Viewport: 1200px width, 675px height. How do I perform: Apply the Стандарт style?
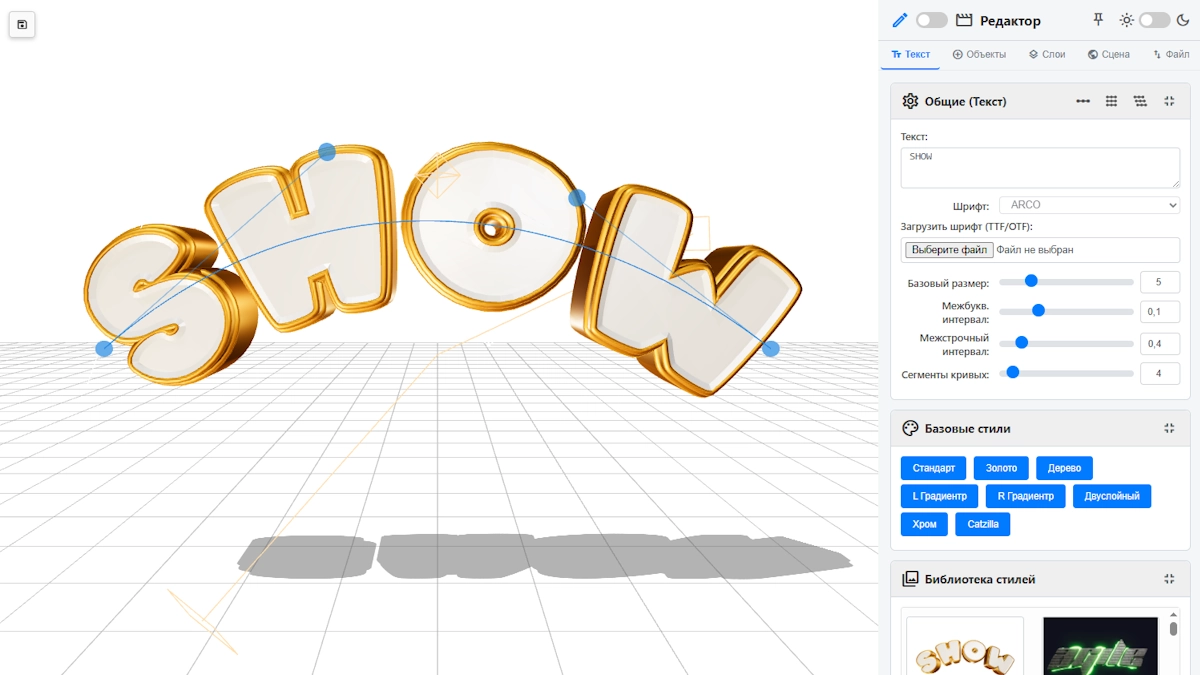(x=934, y=468)
